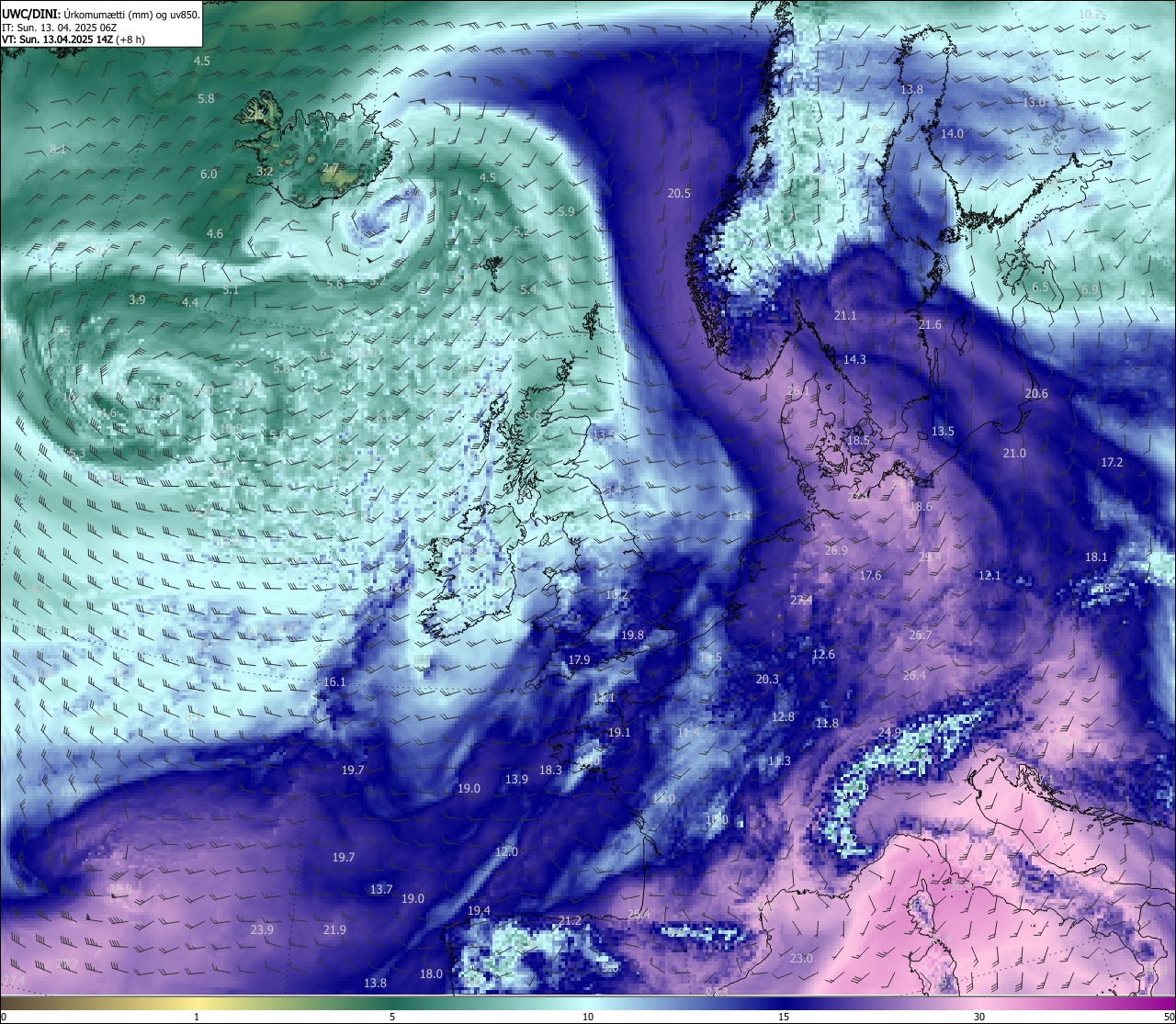Click the map value "12.1"
Viewport: 1176px width, 1024px height.
tap(989, 575)
